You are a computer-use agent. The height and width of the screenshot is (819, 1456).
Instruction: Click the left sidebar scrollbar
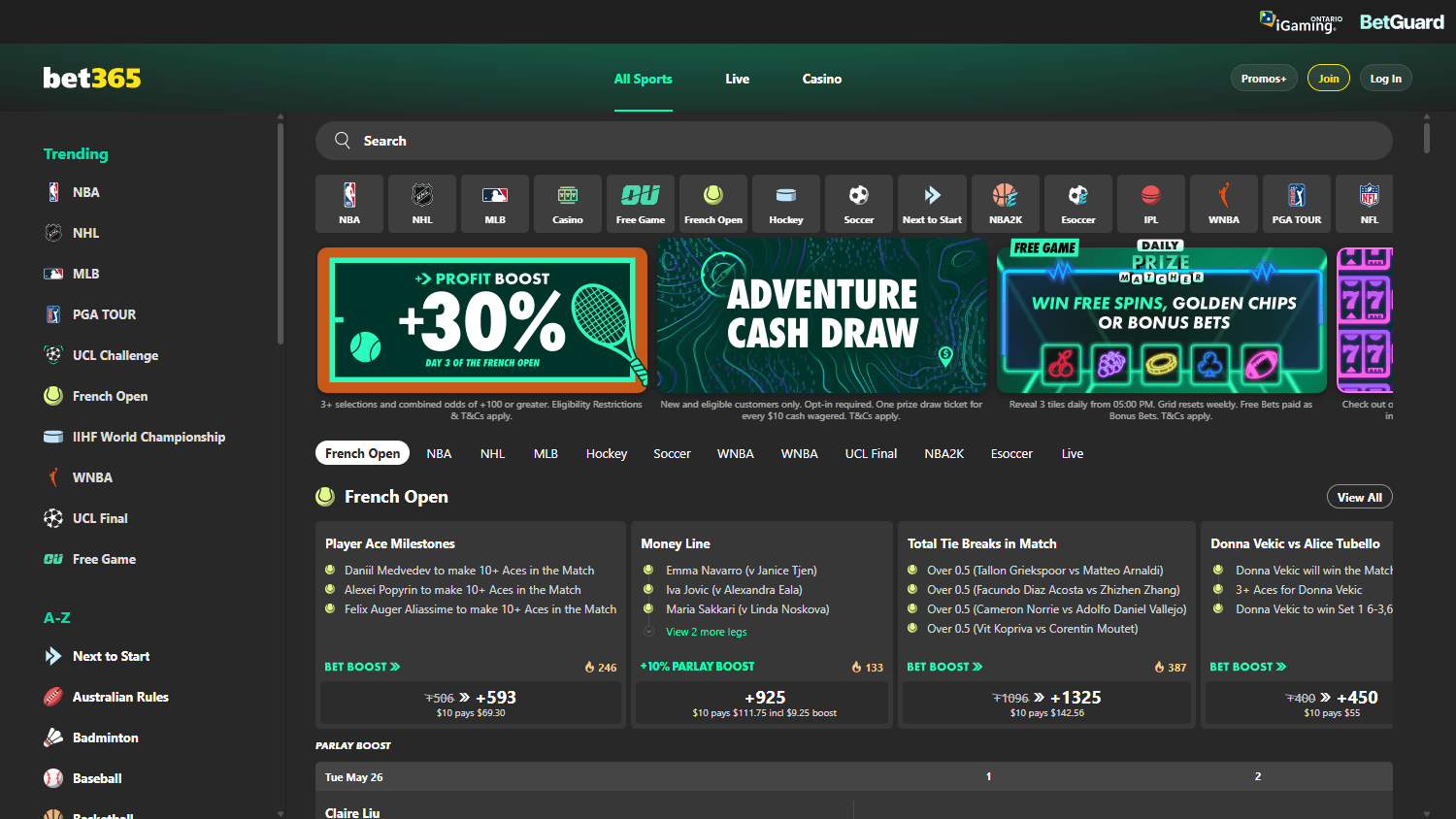coord(281,233)
